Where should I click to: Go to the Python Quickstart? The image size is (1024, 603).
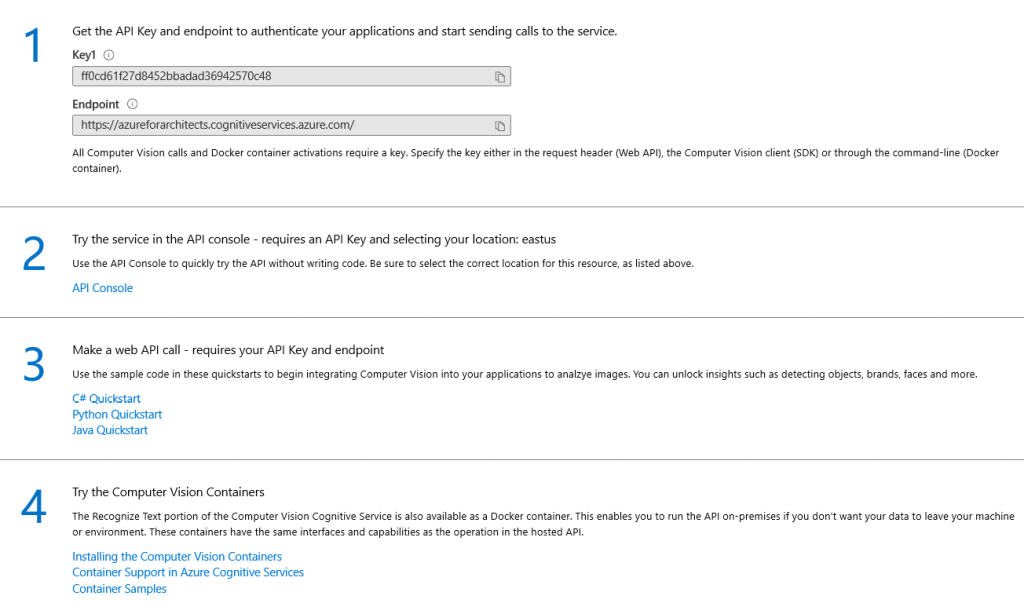point(117,415)
